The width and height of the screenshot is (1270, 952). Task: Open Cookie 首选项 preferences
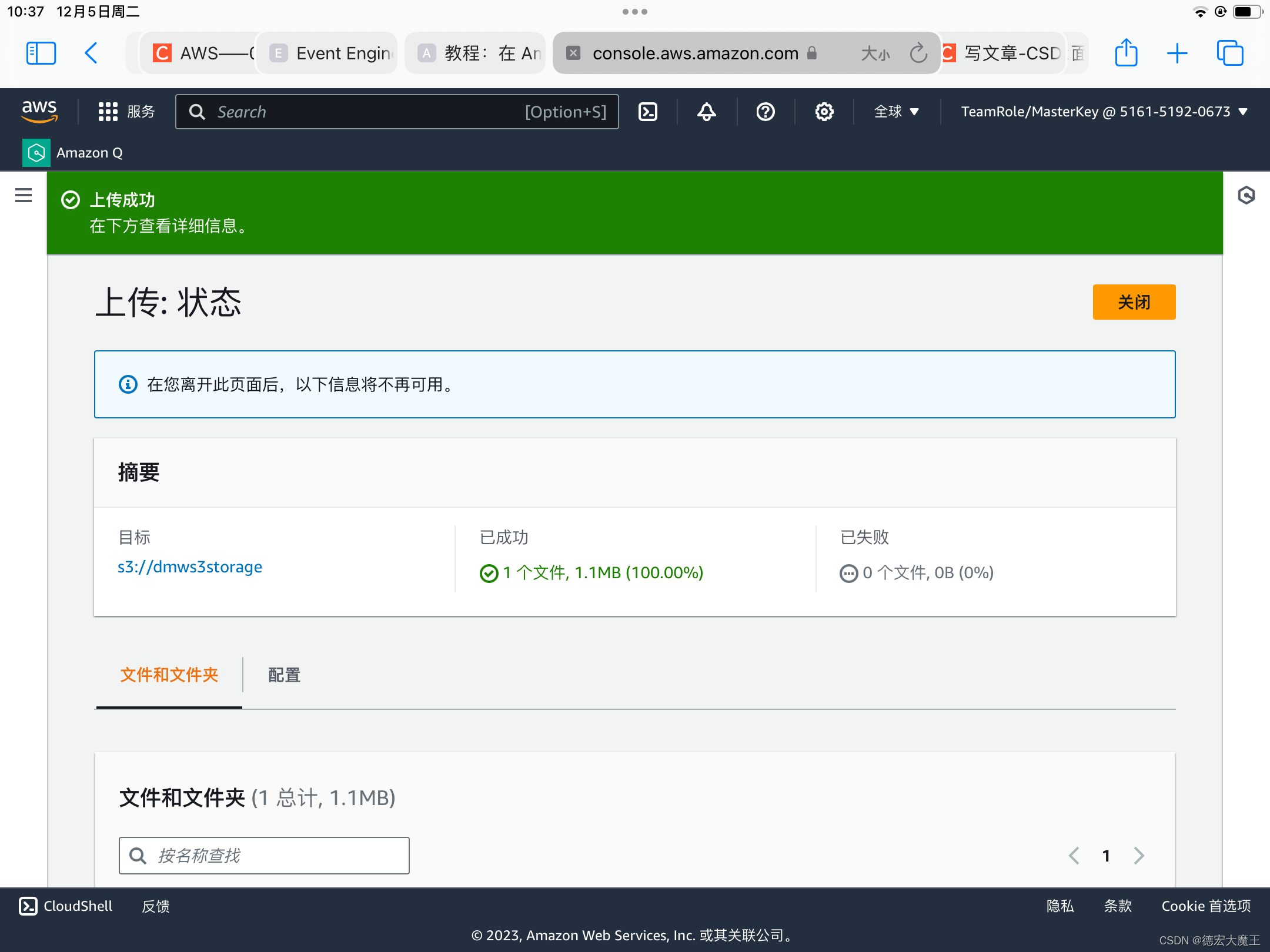pyautogui.click(x=1206, y=906)
